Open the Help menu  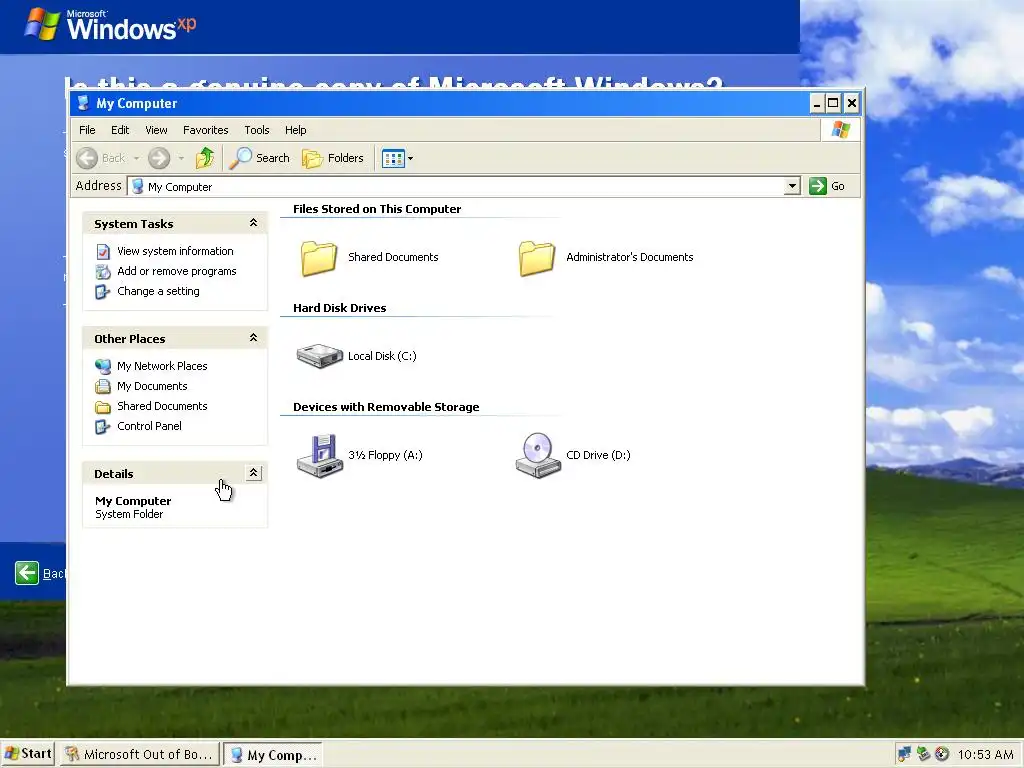tap(295, 130)
